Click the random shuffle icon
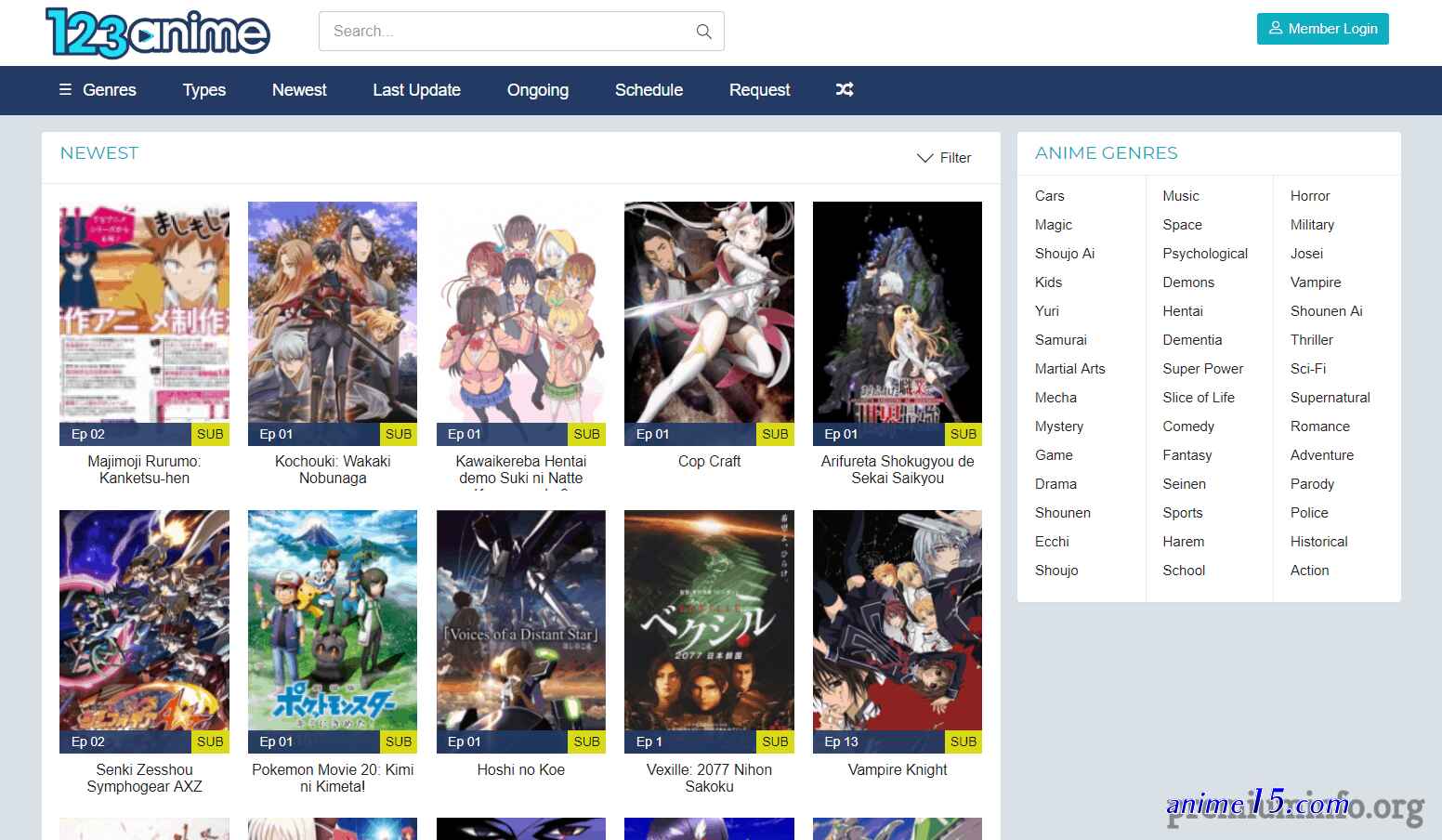The image size is (1442, 840). coord(844,89)
